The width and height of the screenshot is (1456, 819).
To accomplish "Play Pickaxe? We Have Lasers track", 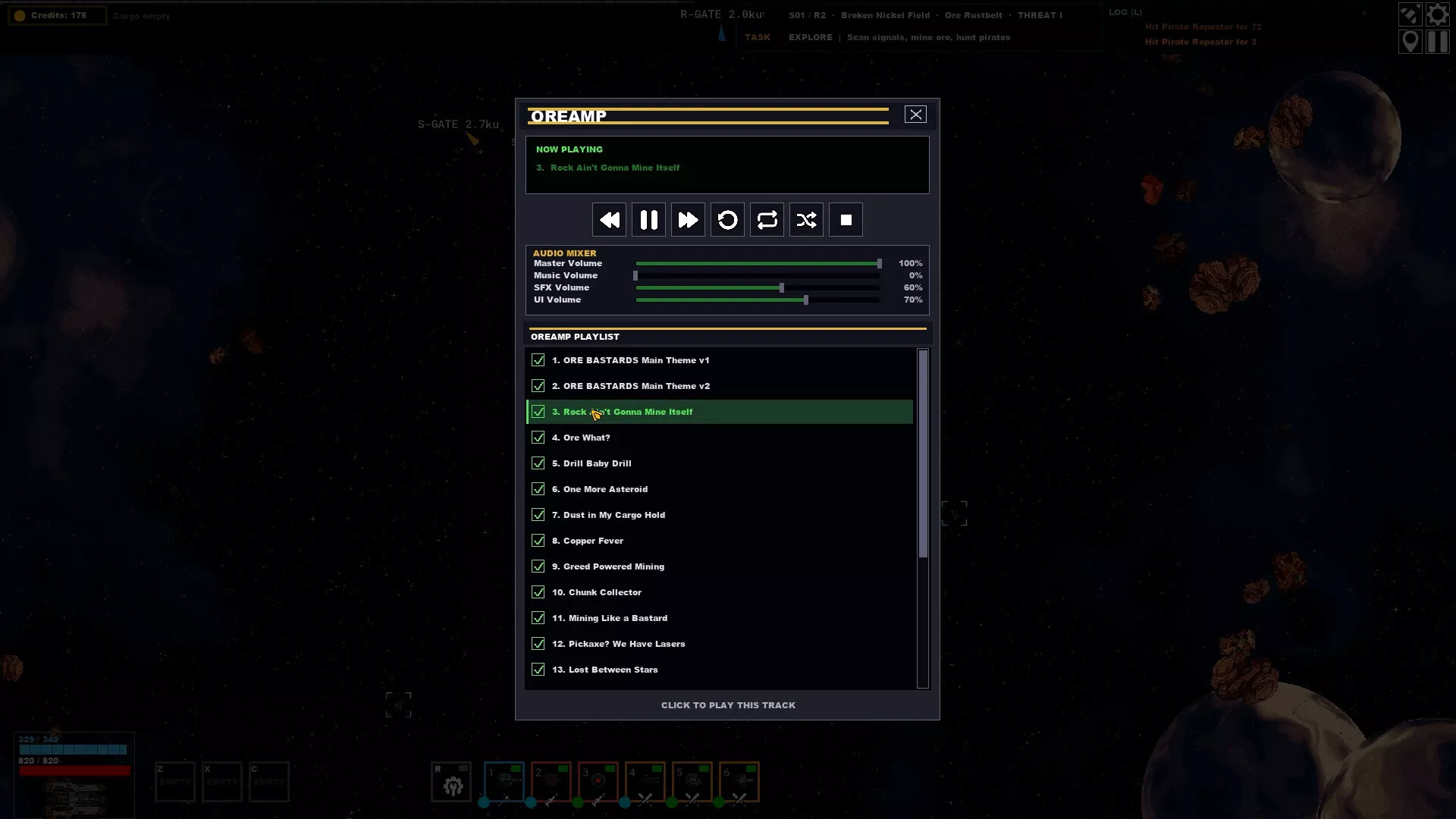I will [x=720, y=644].
